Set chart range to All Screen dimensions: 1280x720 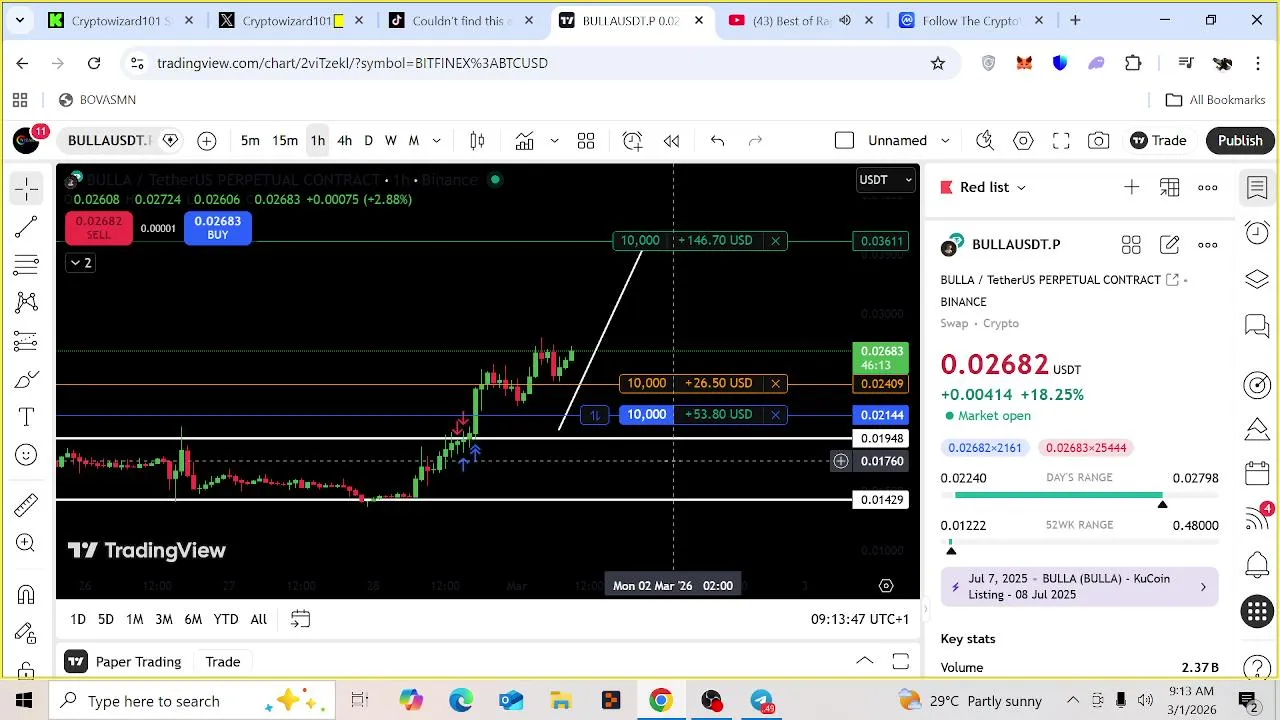258,620
